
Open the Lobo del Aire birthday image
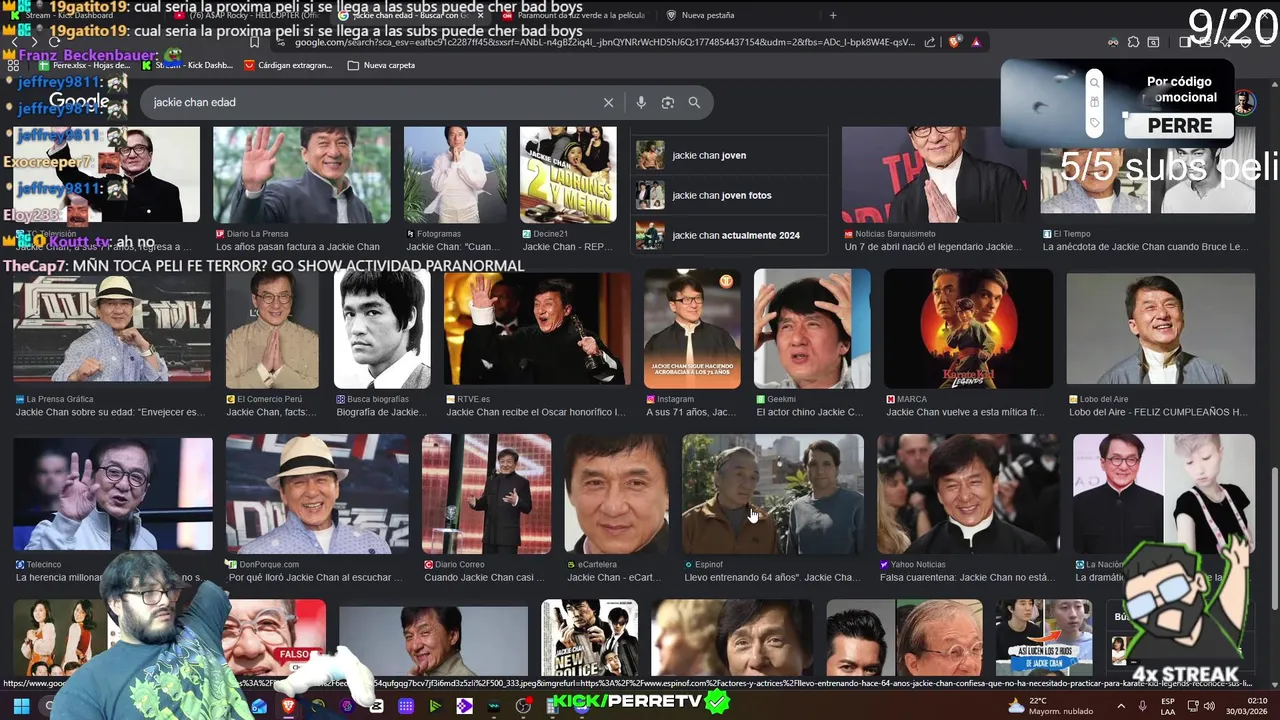click(1160, 329)
